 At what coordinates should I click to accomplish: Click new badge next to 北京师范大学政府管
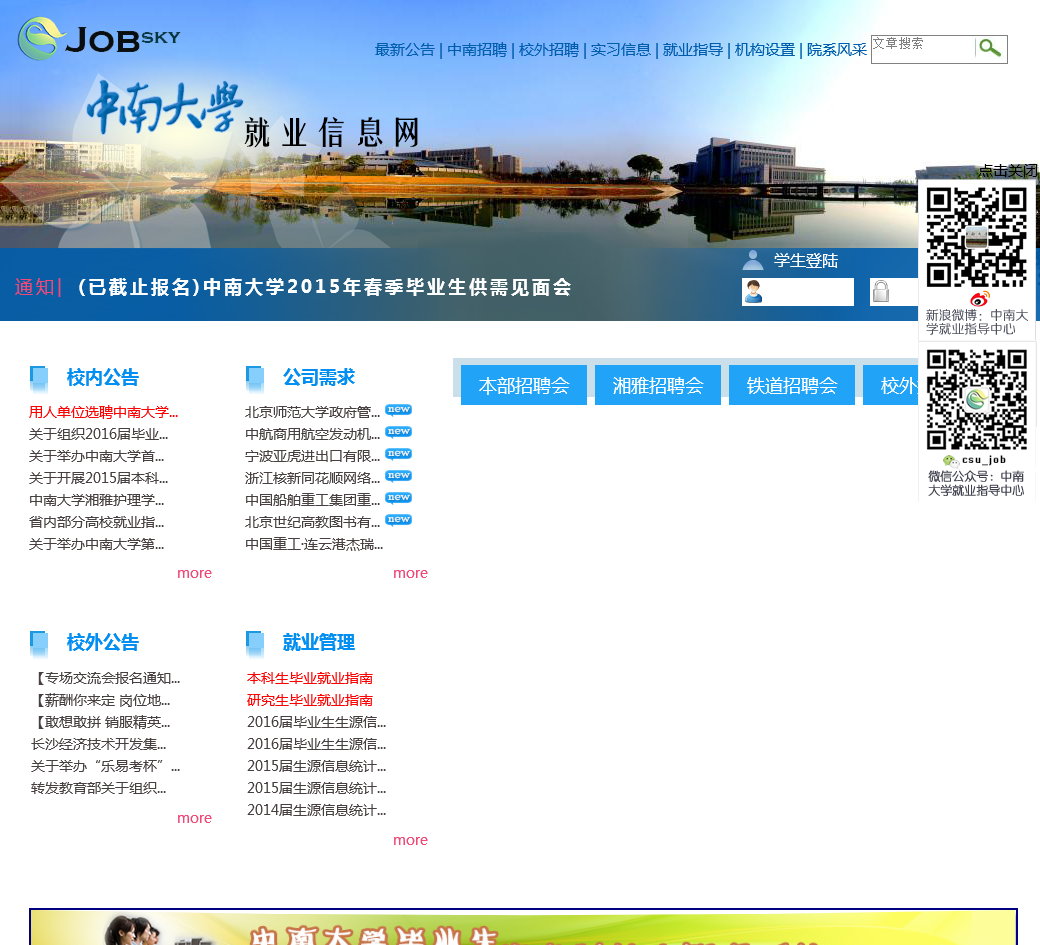[399, 410]
